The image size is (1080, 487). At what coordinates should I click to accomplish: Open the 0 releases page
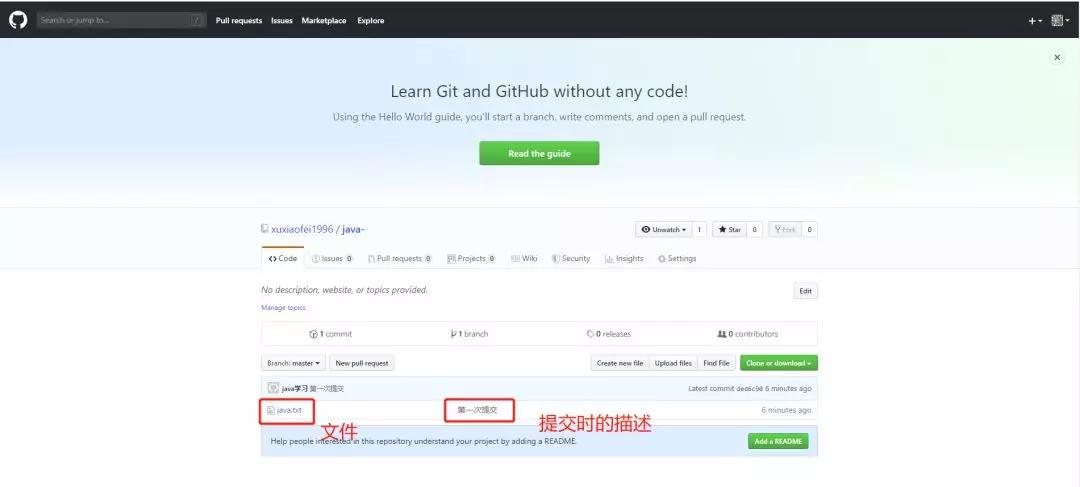[x=609, y=334]
